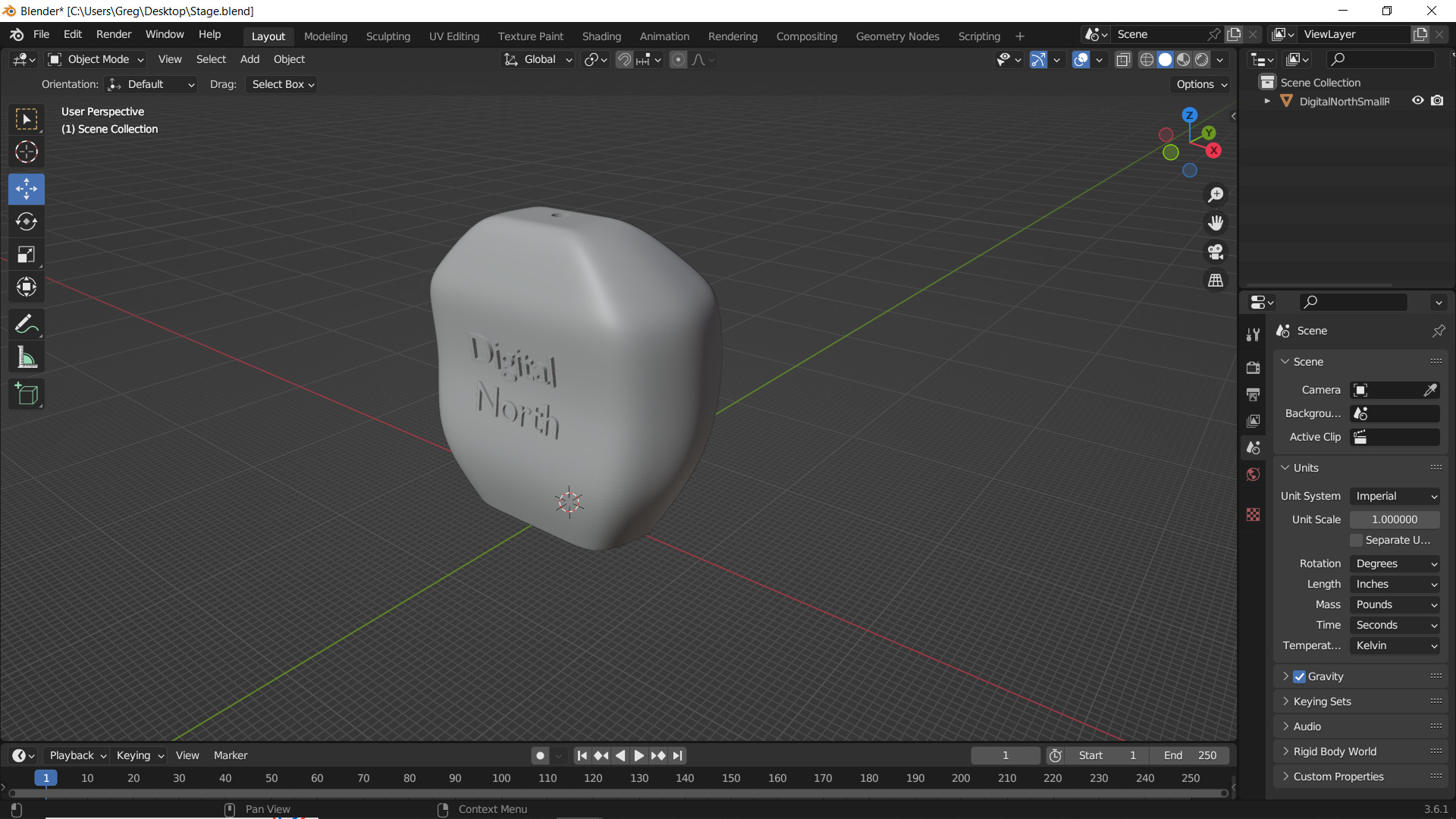Open the File menu

point(42,34)
